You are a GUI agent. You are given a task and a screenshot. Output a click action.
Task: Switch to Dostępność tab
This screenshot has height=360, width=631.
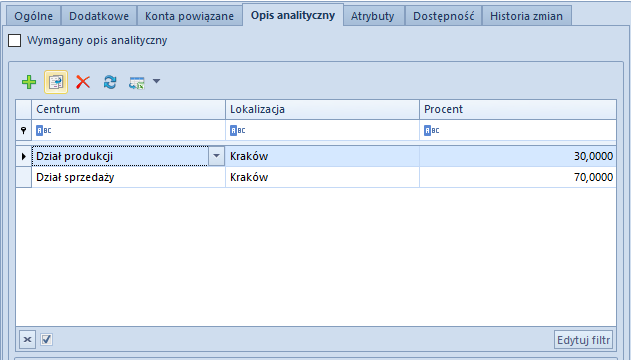[443, 16]
